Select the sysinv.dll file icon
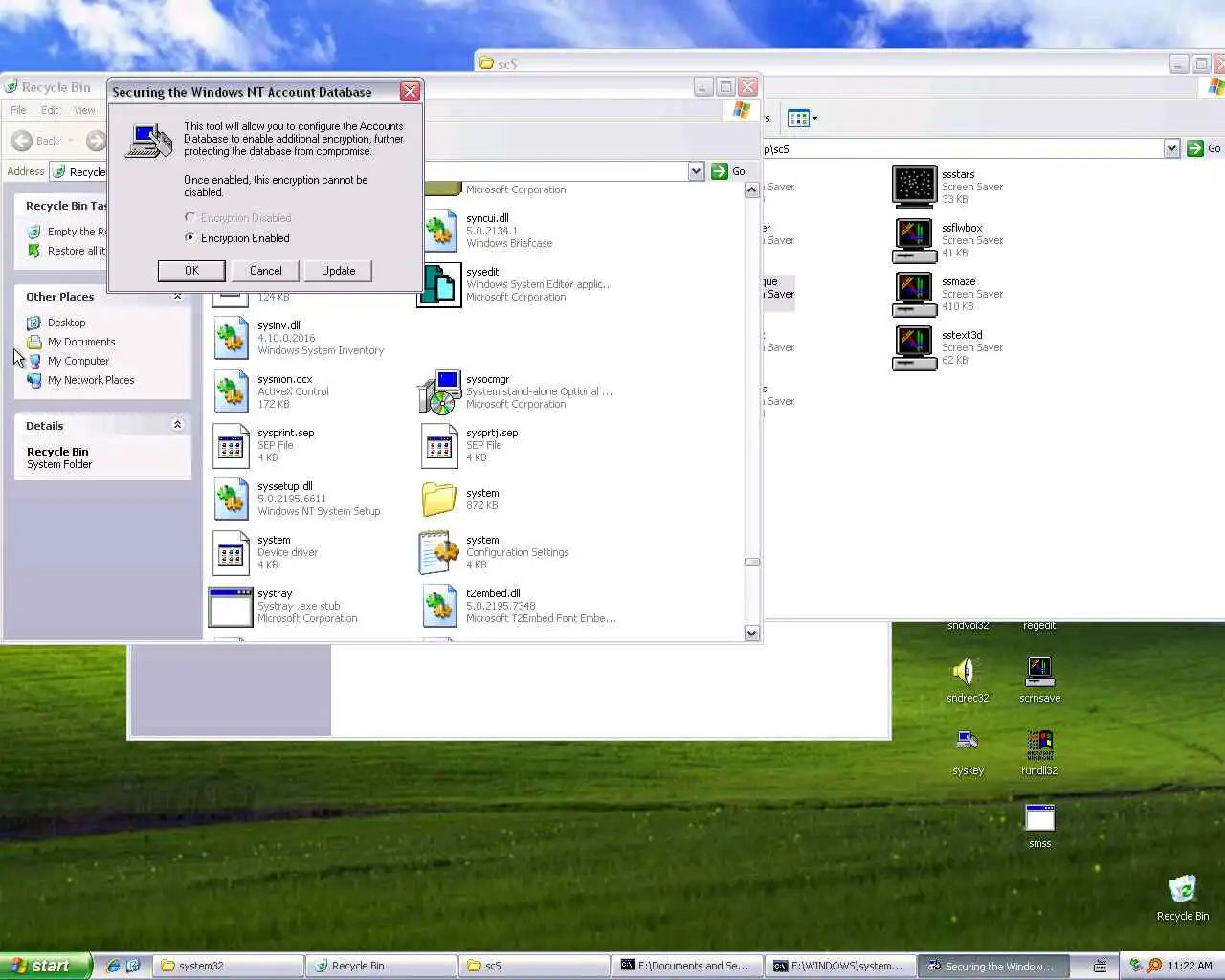Screen dimensions: 1225x980 (231, 339)
